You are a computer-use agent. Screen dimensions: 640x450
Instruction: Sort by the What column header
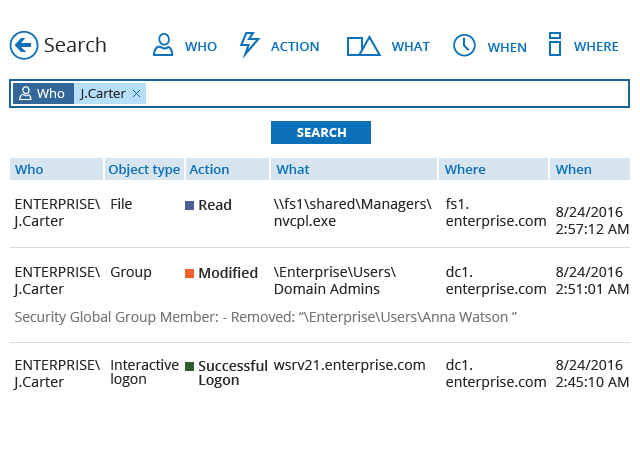click(354, 169)
